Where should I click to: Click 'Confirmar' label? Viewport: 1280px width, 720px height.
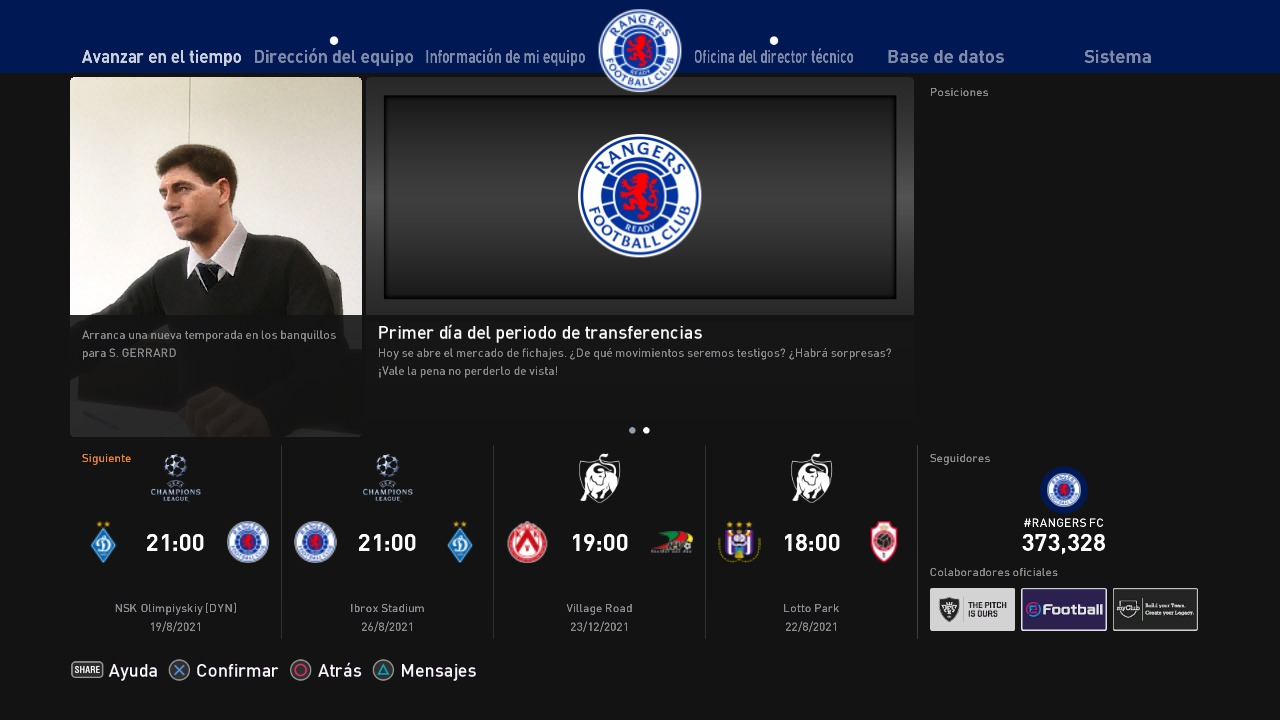237,671
